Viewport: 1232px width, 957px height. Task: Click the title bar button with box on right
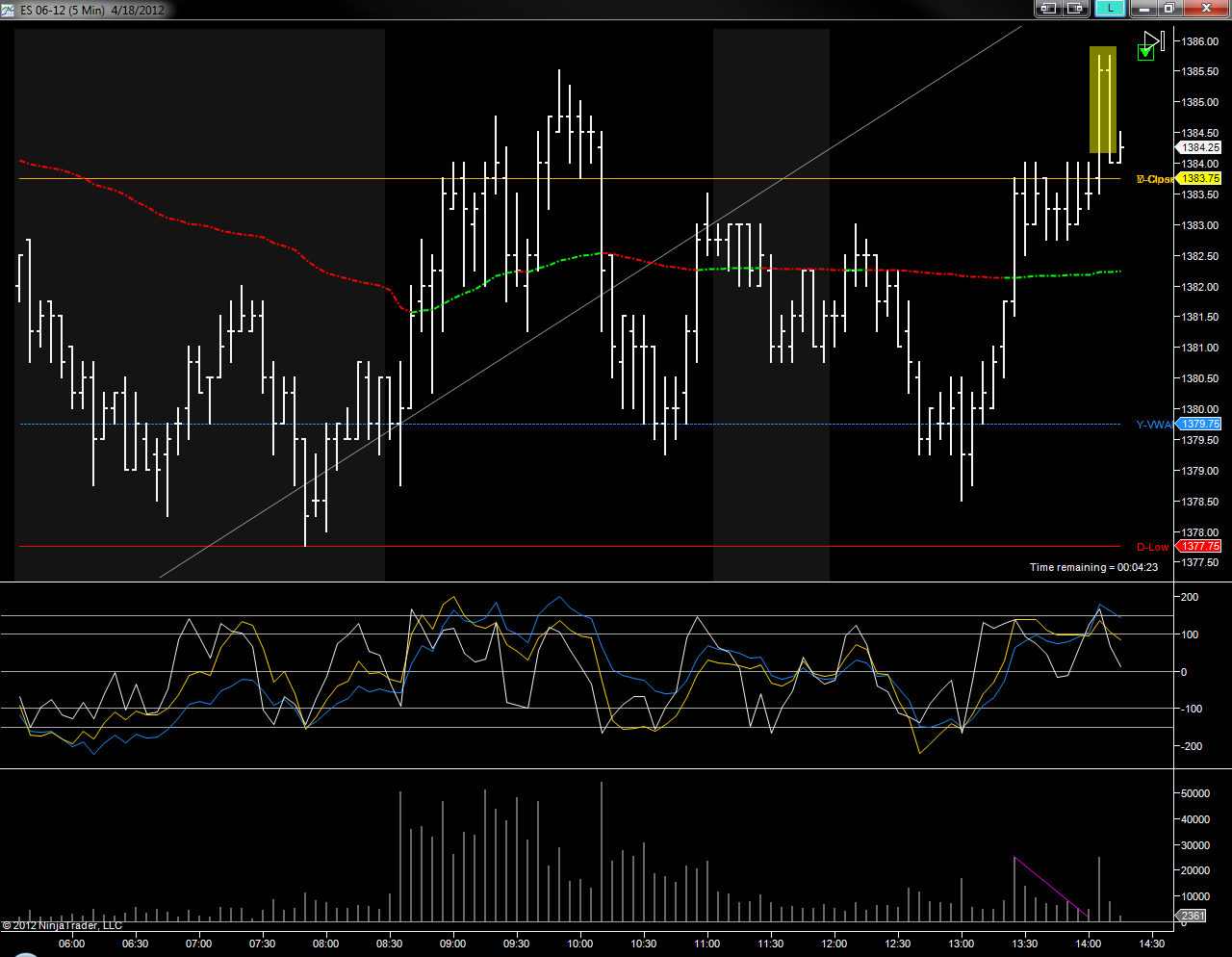(1074, 9)
